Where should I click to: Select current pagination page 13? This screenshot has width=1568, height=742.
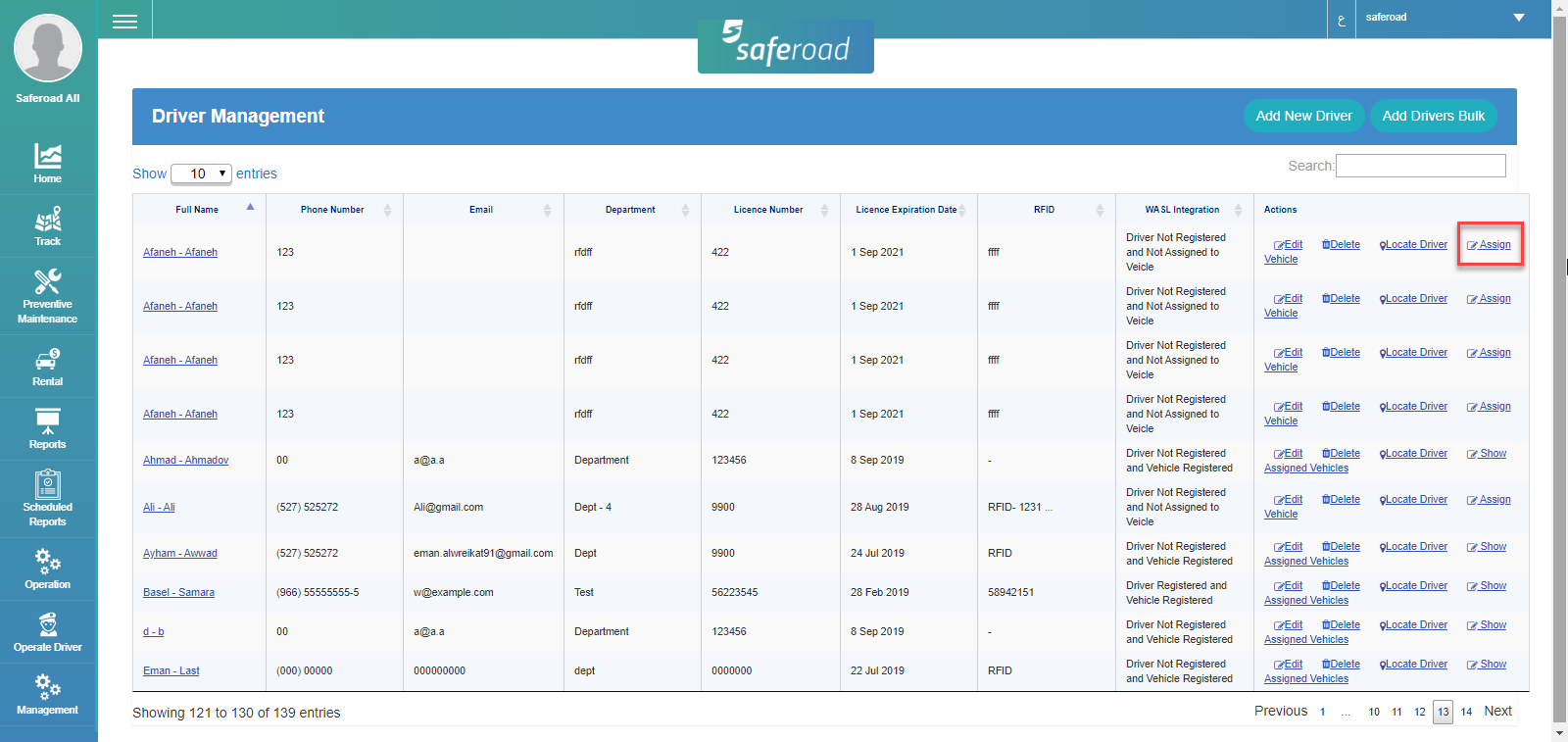[1443, 712]
